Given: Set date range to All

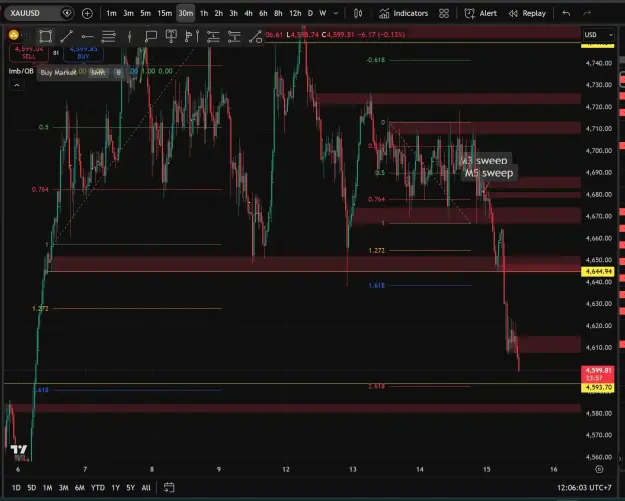Looking at the screenshot, I should [x=146, y=487].
